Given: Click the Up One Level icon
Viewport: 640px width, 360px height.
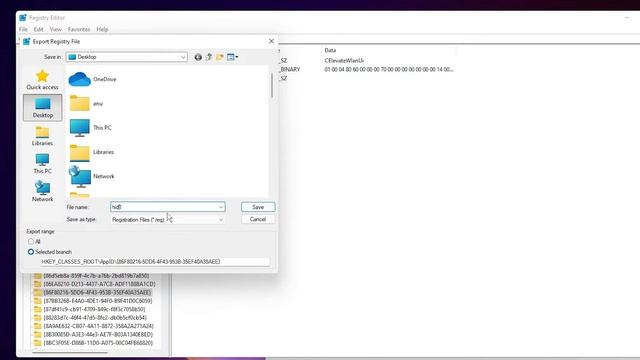Looking at the screenshot, I should pyautogui.click(x=209, y=57).
